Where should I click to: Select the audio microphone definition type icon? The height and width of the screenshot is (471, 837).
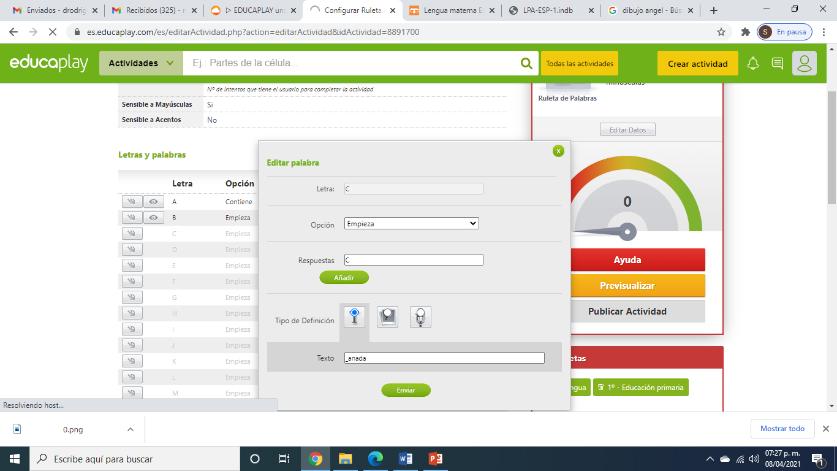pos(421,317)
